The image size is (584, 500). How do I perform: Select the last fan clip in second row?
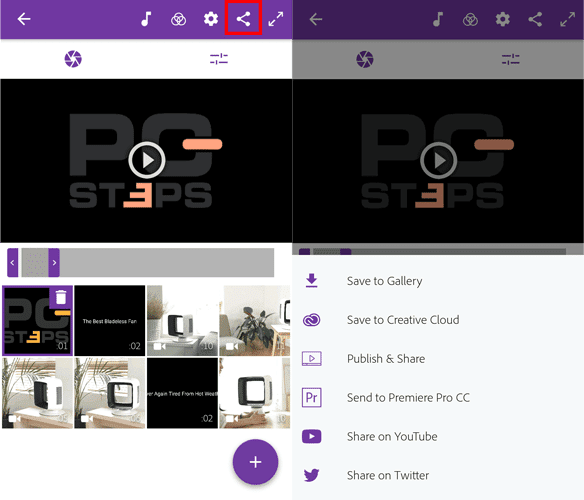(x=255, y=393)
